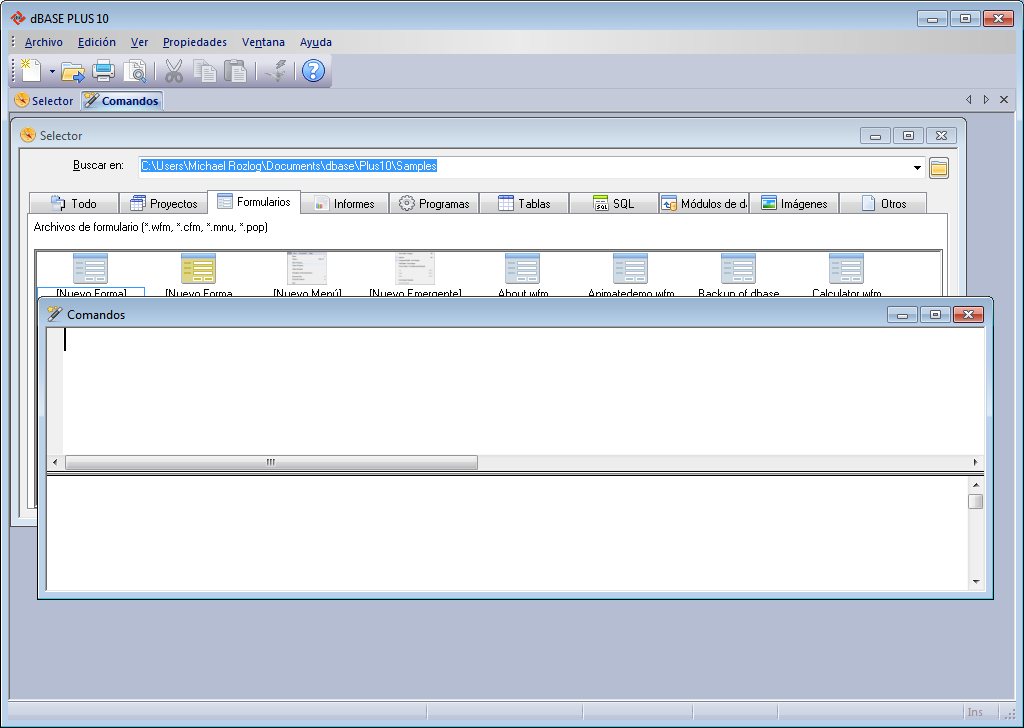Click the New file toolbar icon

pyautogui.click(x=31, y=71)
